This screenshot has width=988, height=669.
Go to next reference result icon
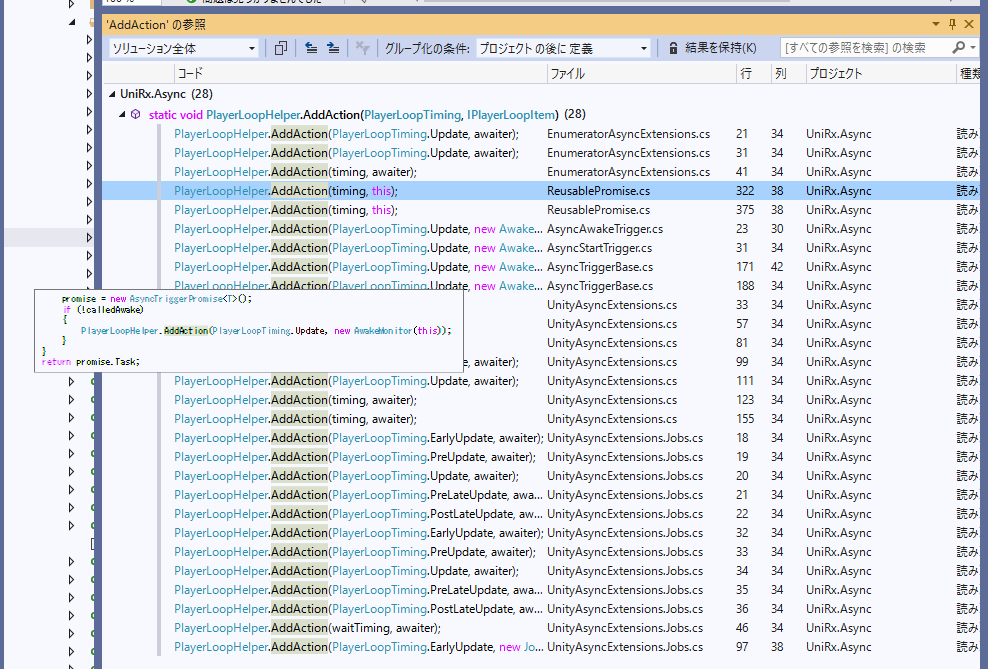[x=333, y=48]
